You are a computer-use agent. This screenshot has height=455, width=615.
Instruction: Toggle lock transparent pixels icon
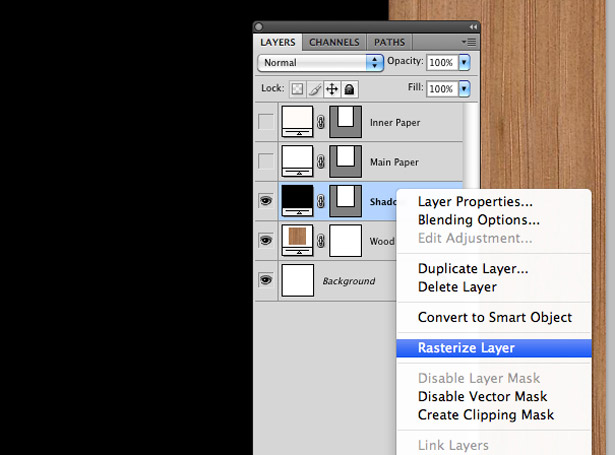pos(297,89)
